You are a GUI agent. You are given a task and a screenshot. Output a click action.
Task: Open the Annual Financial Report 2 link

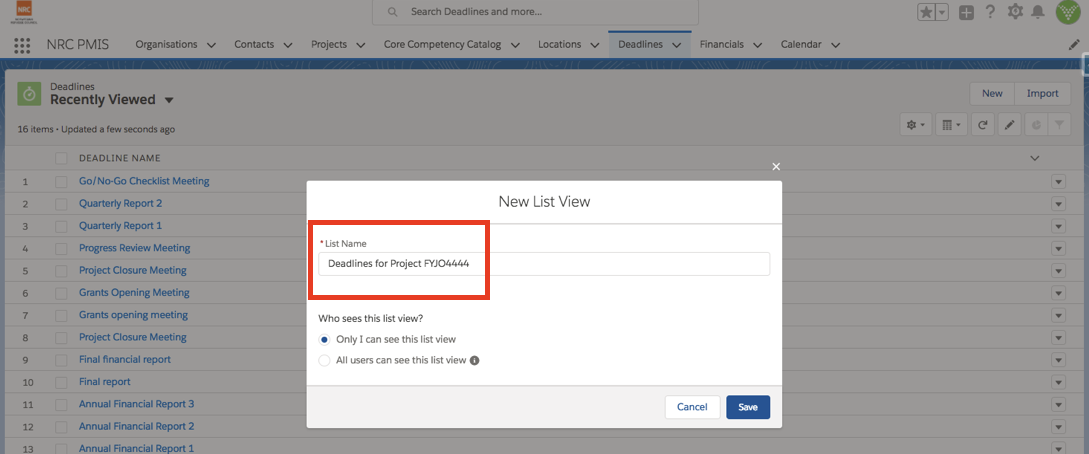[137, 426]
